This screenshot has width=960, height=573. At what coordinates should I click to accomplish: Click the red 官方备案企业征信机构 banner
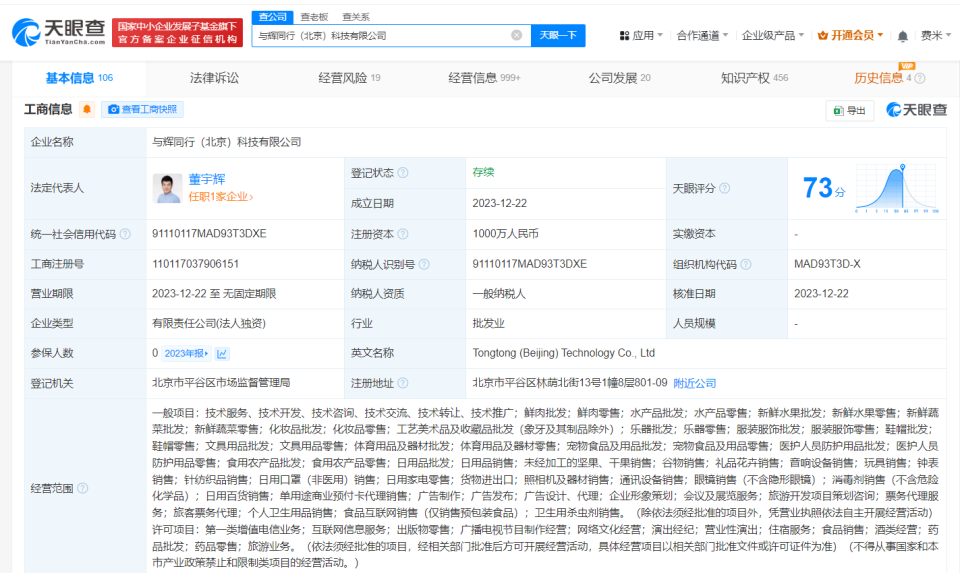(178, 32)
